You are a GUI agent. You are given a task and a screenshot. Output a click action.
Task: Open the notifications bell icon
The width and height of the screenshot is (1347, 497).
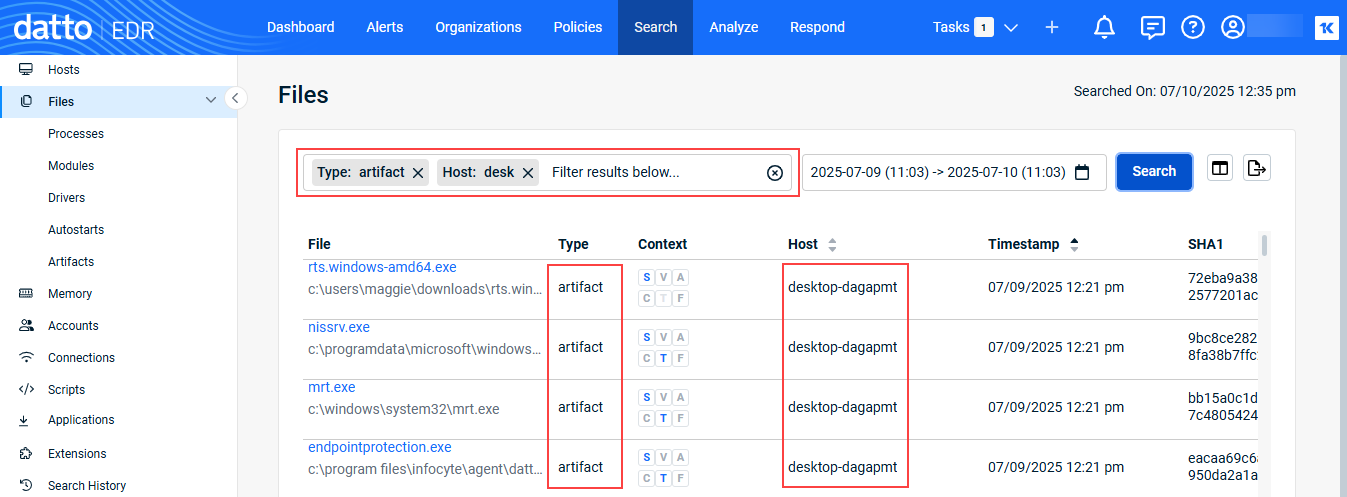coord(1104,28)
